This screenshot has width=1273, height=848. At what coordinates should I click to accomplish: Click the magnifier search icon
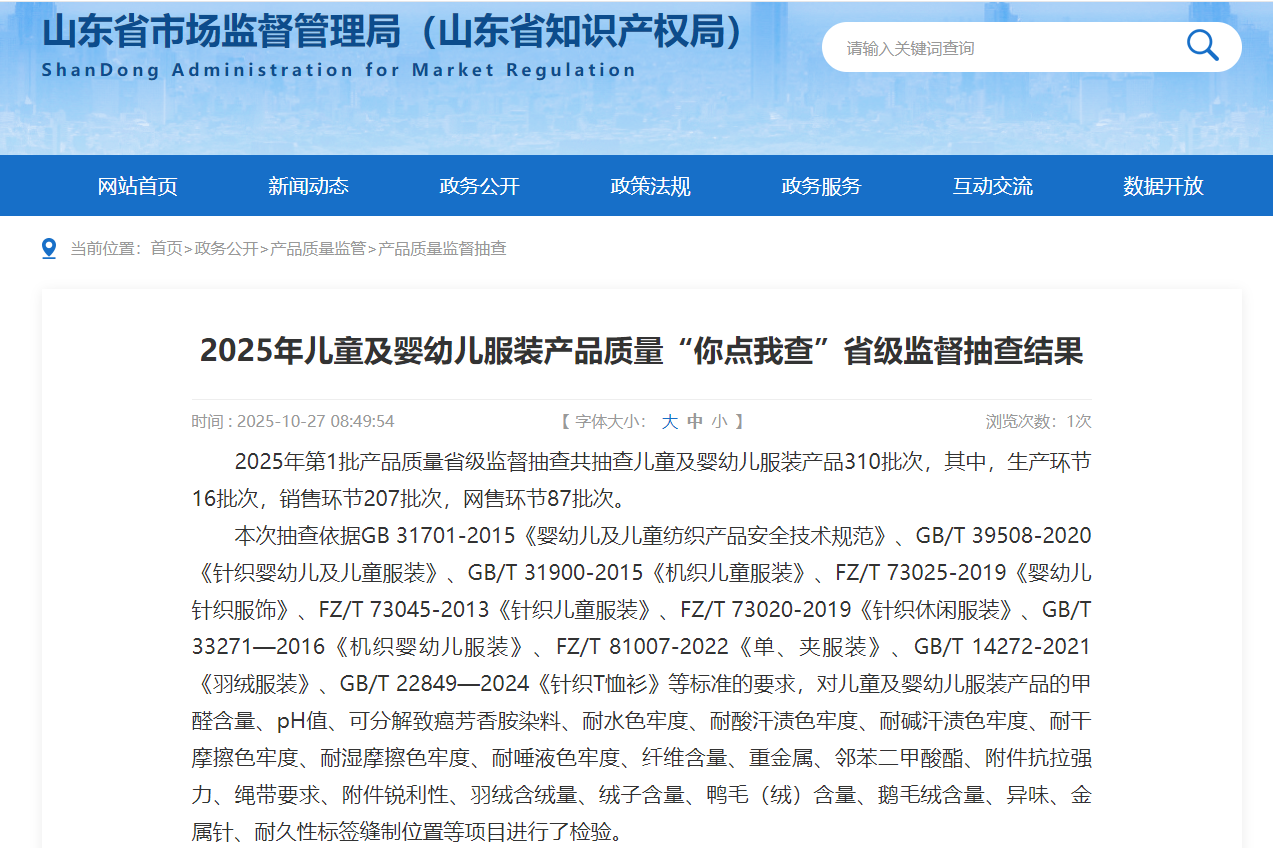coord(1202,46)
